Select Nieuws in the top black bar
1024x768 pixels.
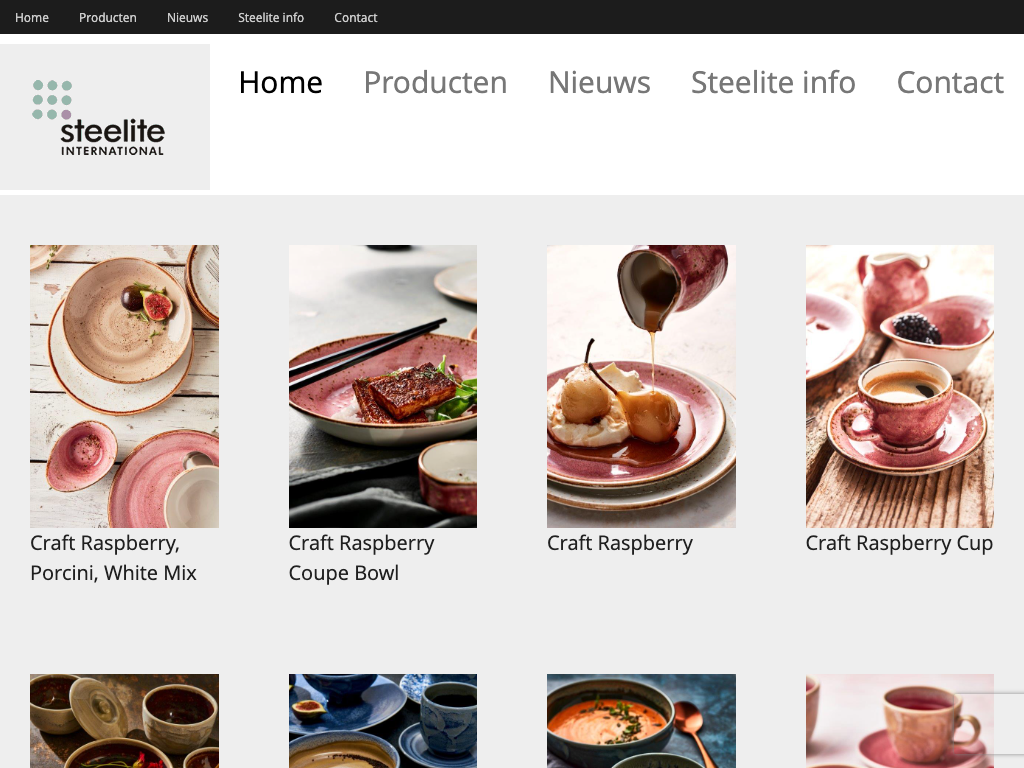pyautogui.click(x=187, y=17)
